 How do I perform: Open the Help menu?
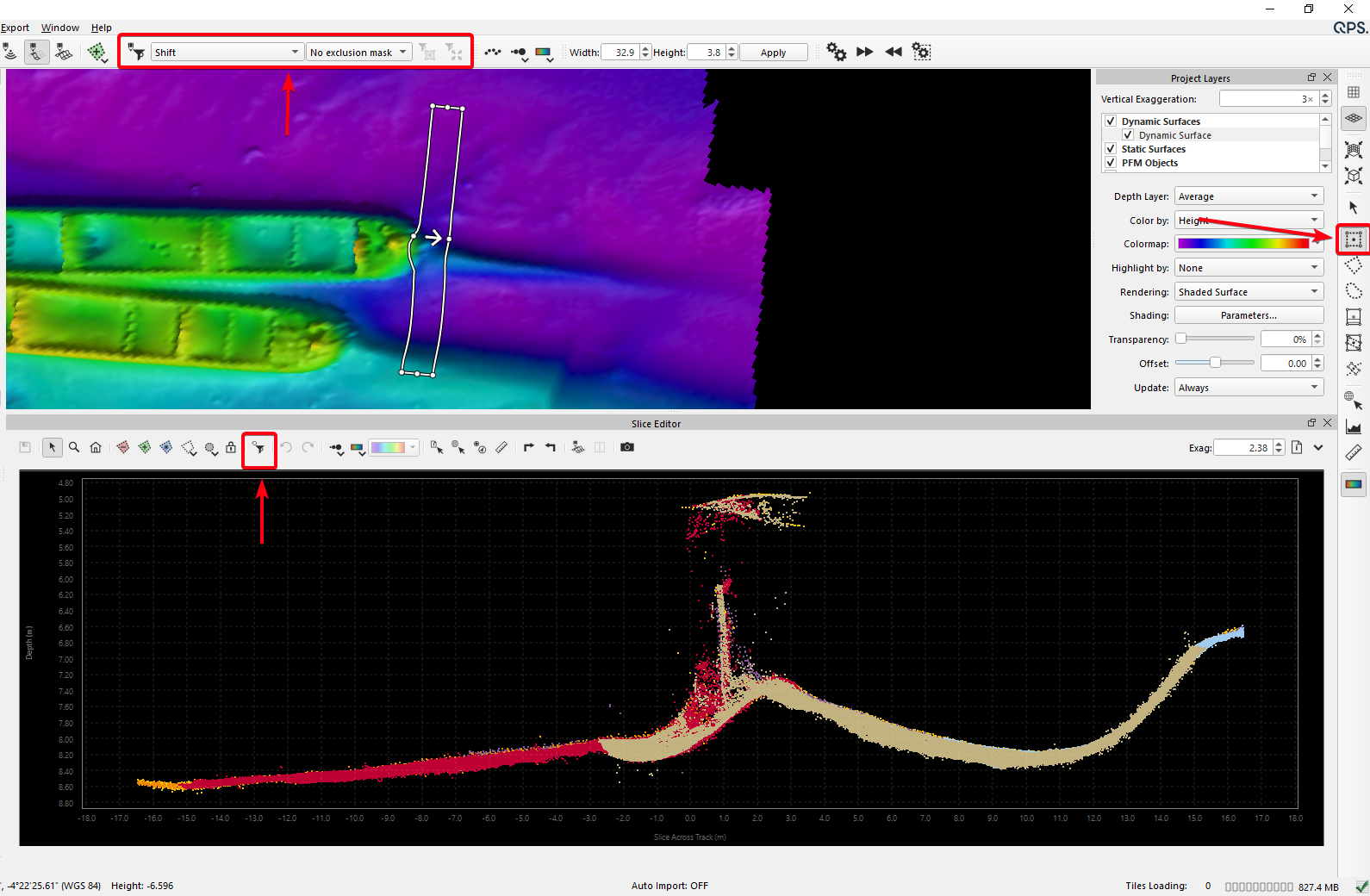pos(102,28)
